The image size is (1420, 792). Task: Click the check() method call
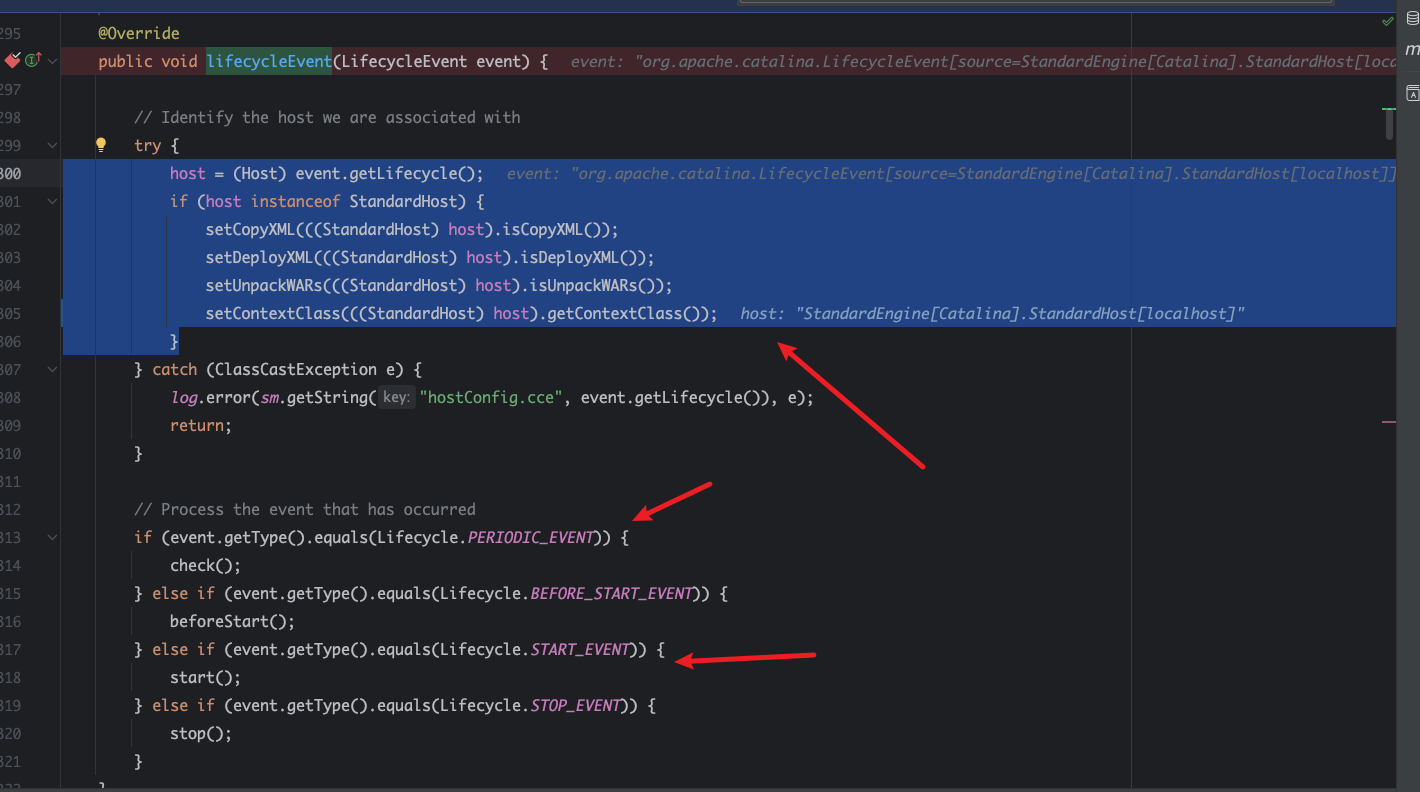point(205,565)
